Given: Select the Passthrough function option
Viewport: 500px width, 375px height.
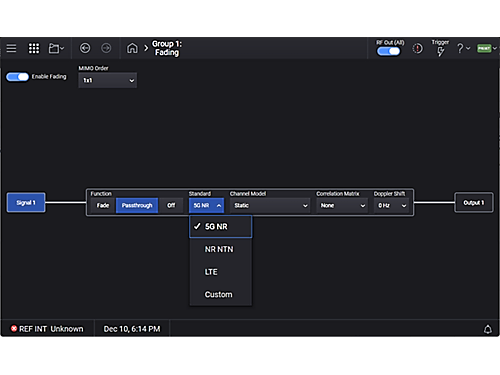Looking at the screenshot, I should tap(137, 205).
